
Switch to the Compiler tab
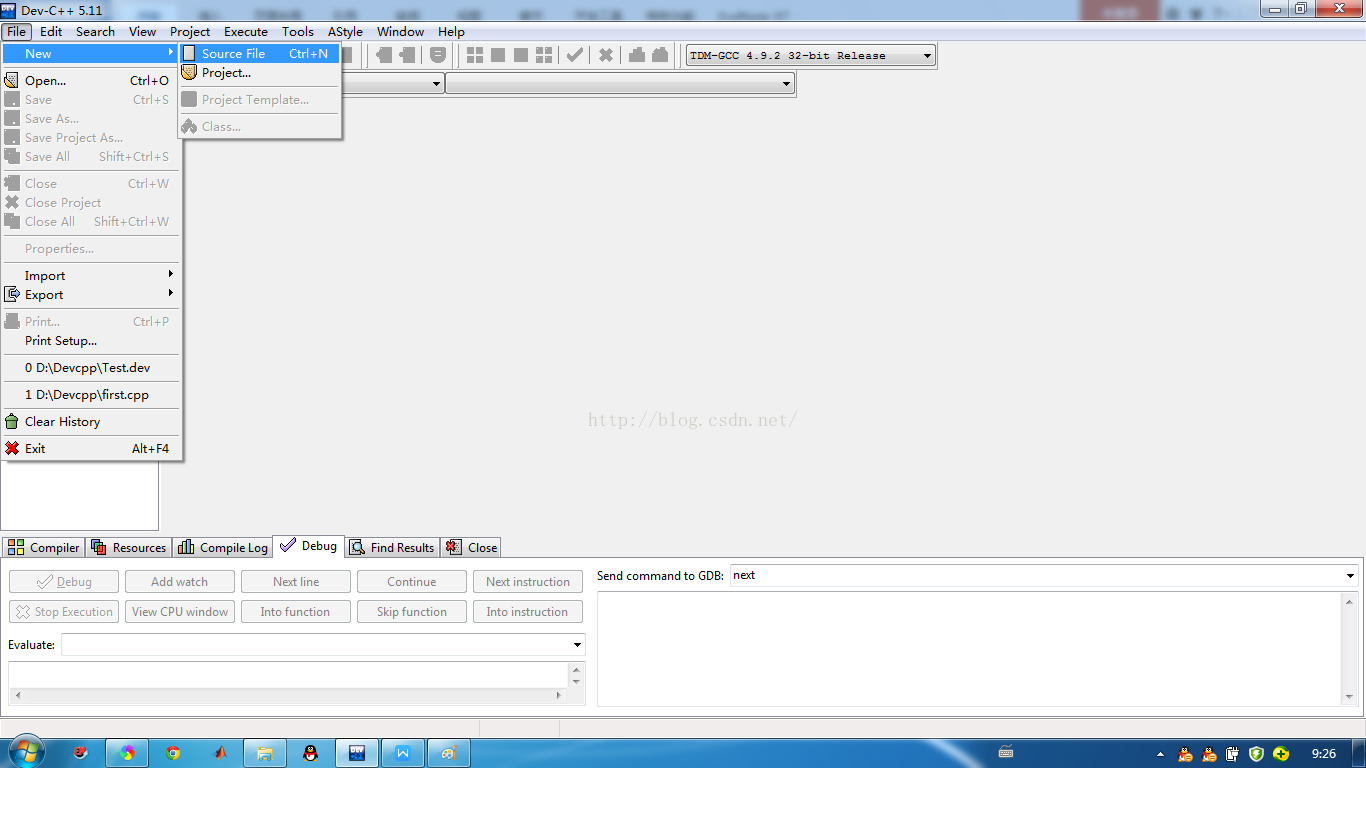(43, 547)
